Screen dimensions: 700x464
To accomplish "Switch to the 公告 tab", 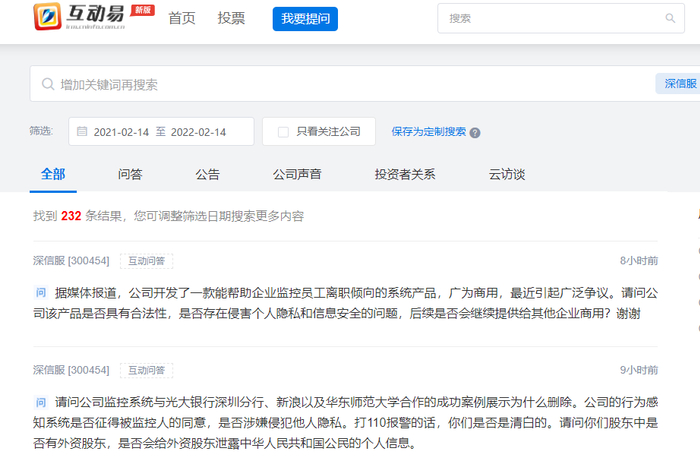I will (208, 174).
